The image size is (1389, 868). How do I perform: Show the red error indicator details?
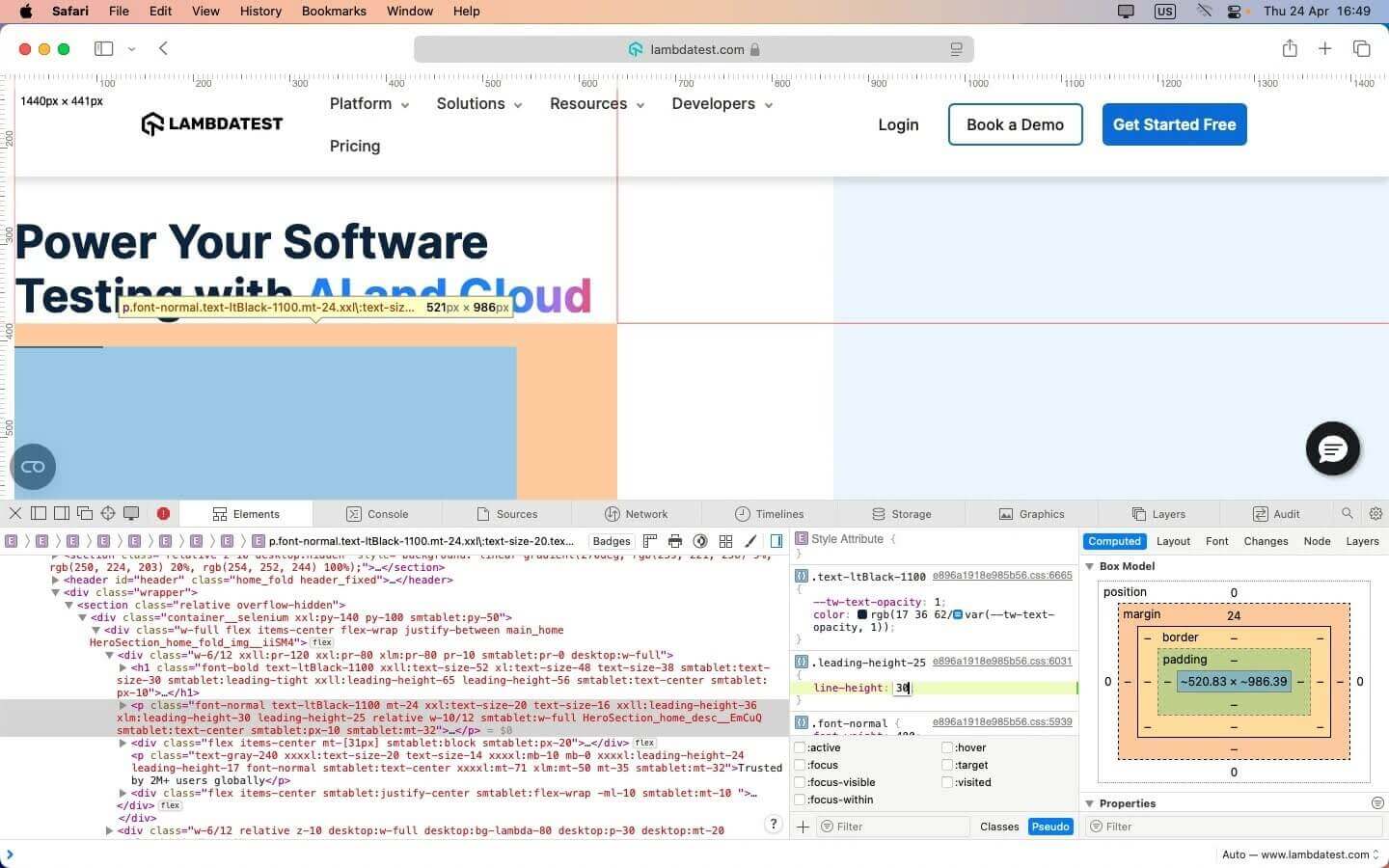point(163,514)
